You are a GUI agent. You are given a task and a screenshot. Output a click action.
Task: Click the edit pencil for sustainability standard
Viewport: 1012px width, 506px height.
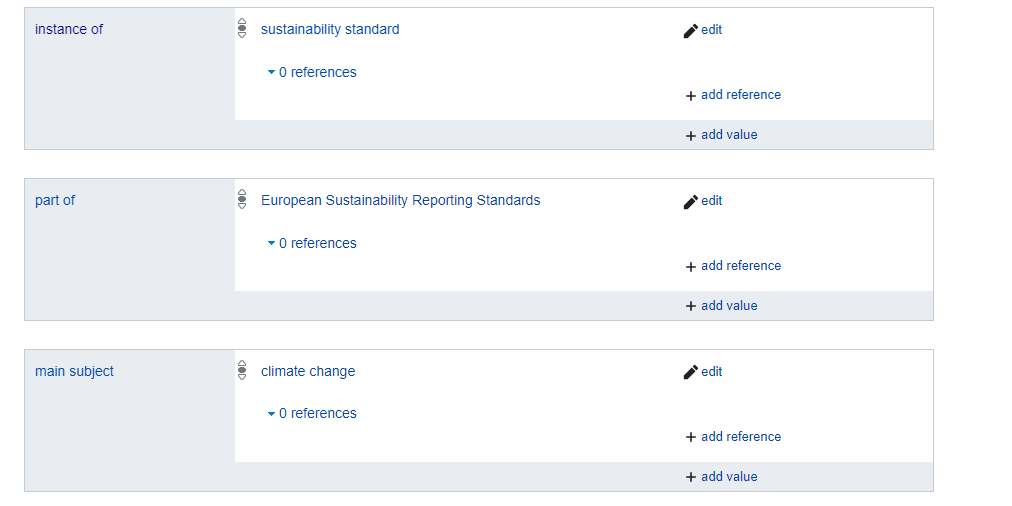coord(702,30)
